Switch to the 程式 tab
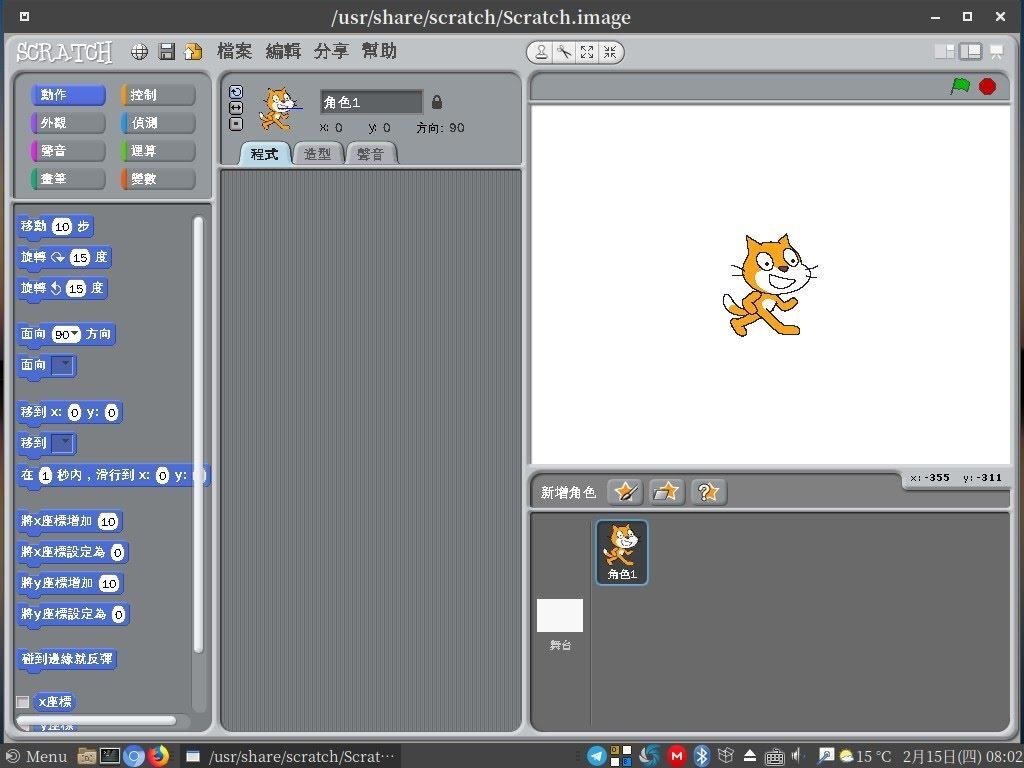1024x768 pixels. (264, 154)
